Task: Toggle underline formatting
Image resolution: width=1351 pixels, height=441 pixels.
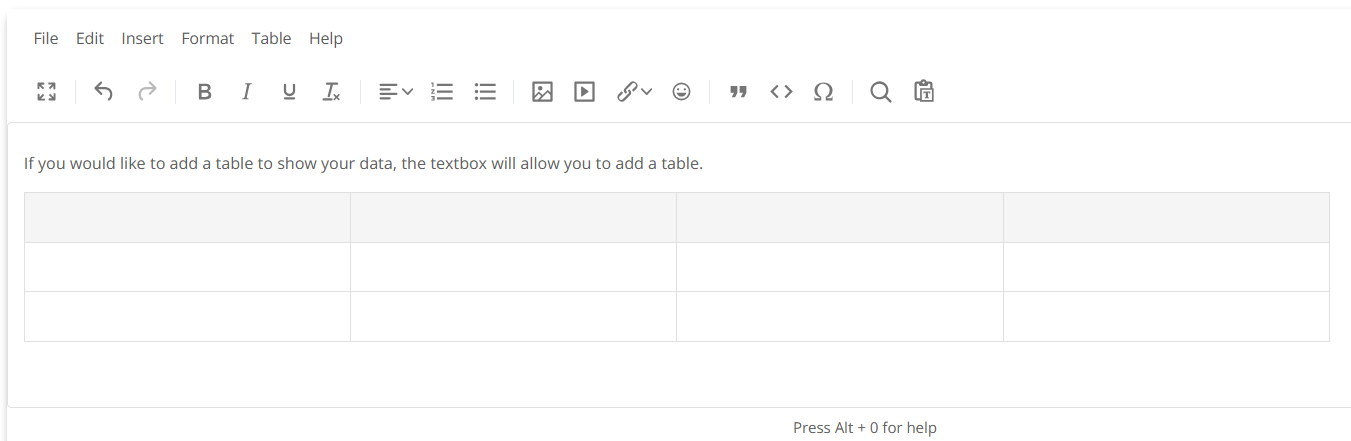Action: tap(289, 92)
